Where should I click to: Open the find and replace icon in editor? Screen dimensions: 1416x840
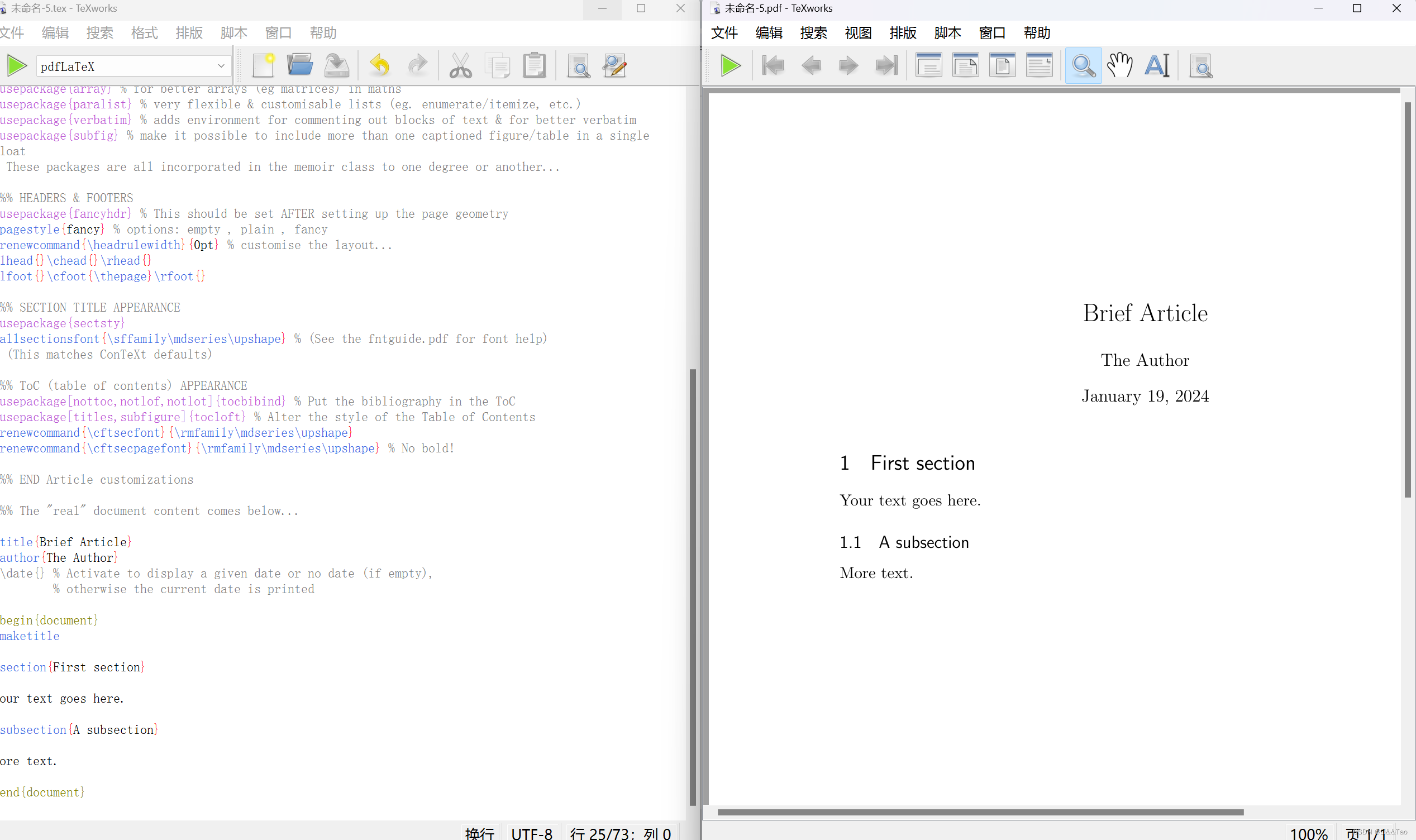click(614, 66)
